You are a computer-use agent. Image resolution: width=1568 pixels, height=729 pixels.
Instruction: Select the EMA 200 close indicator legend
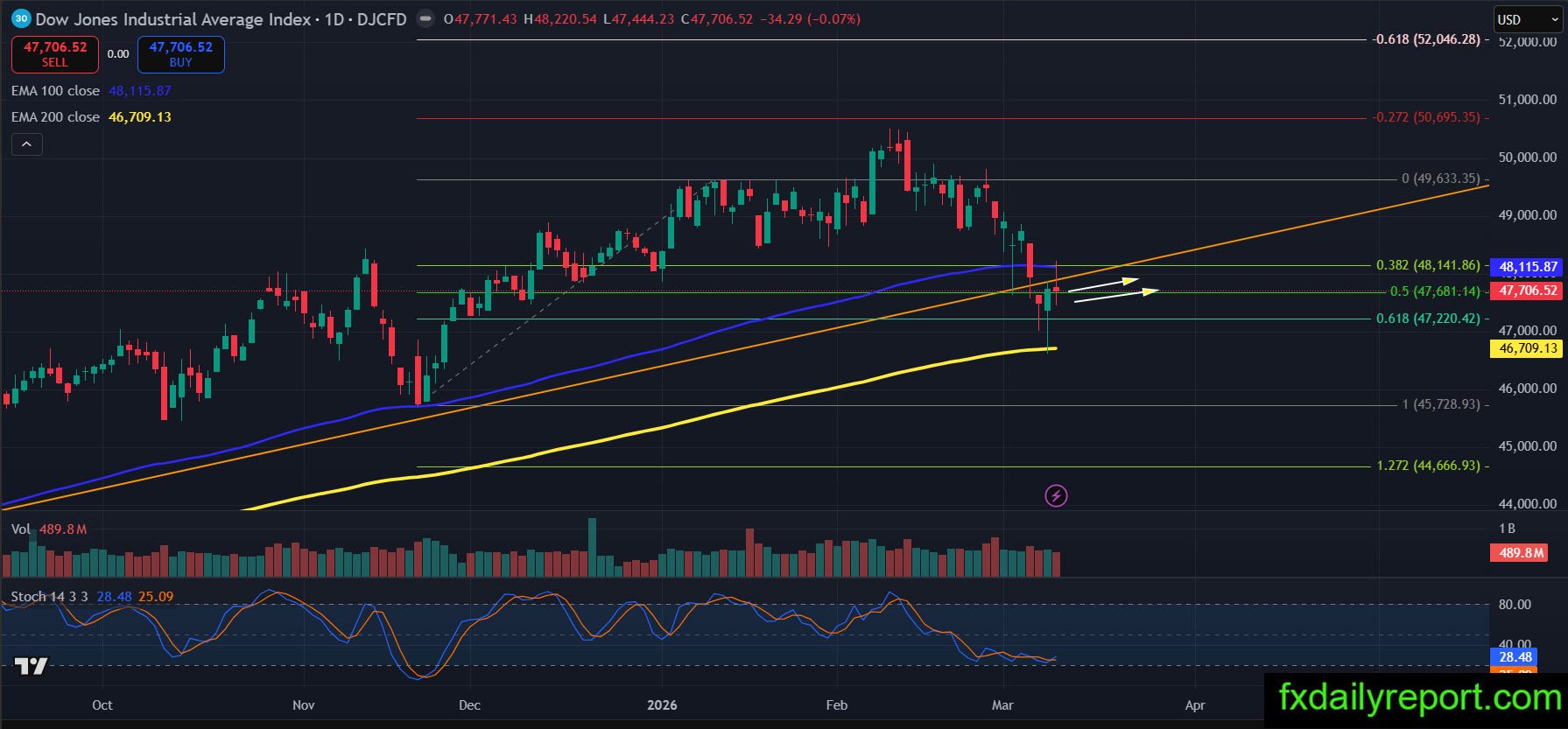(x=55, y=117)
